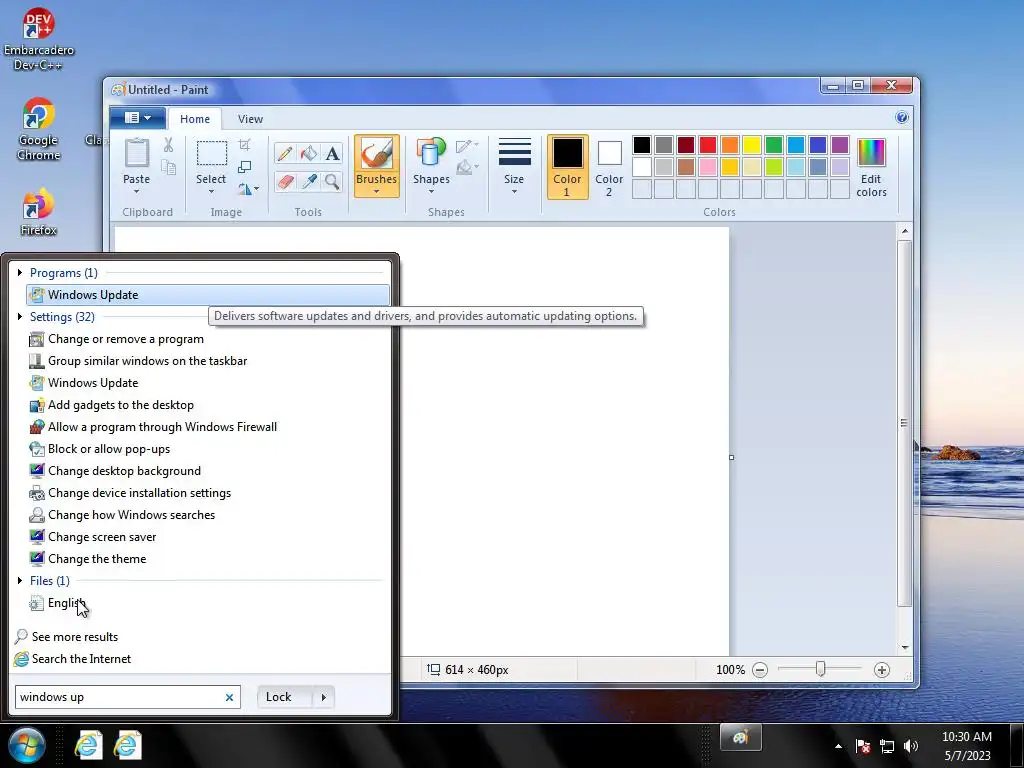Viewport: 1024px width, 768px height.
Task: Open the Shapes gallery icon
Action: pyautogui.click(x=431, y=153)
